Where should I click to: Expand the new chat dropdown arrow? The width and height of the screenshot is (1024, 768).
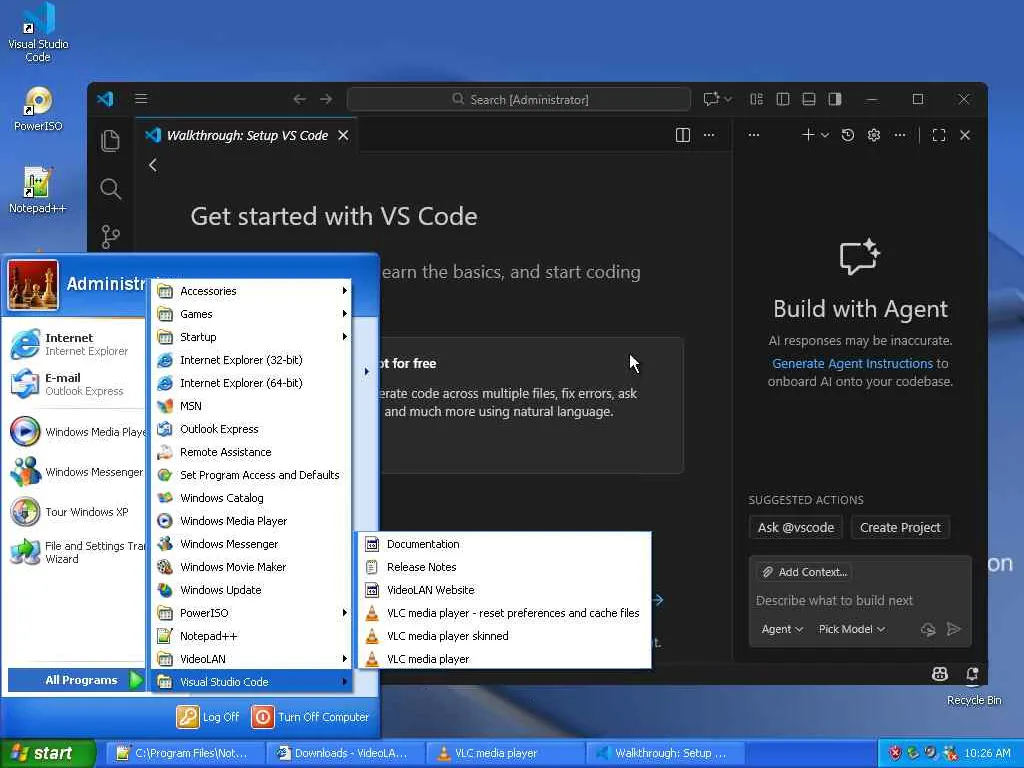824,135
